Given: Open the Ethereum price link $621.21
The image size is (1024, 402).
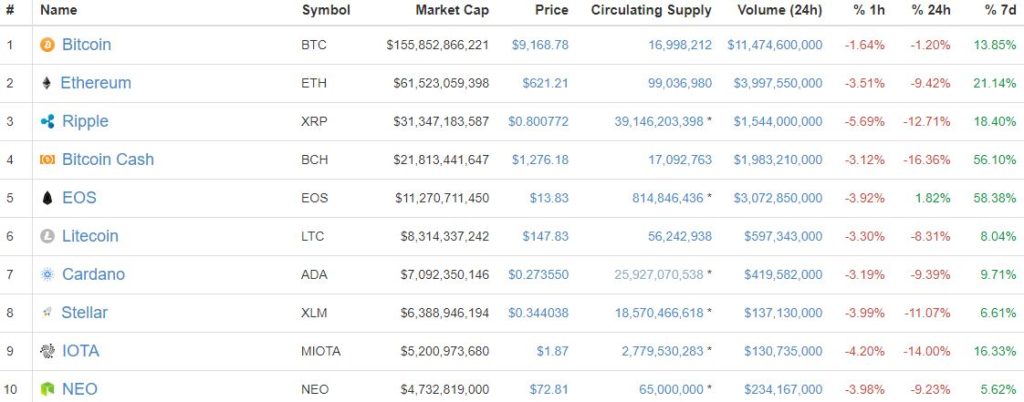Looking at the screenshot, I should [545, 83].
